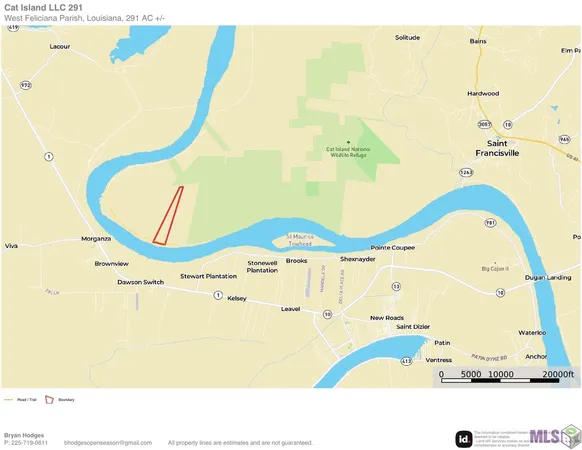Click the route 981 highway shield

[x=491, y=223]
